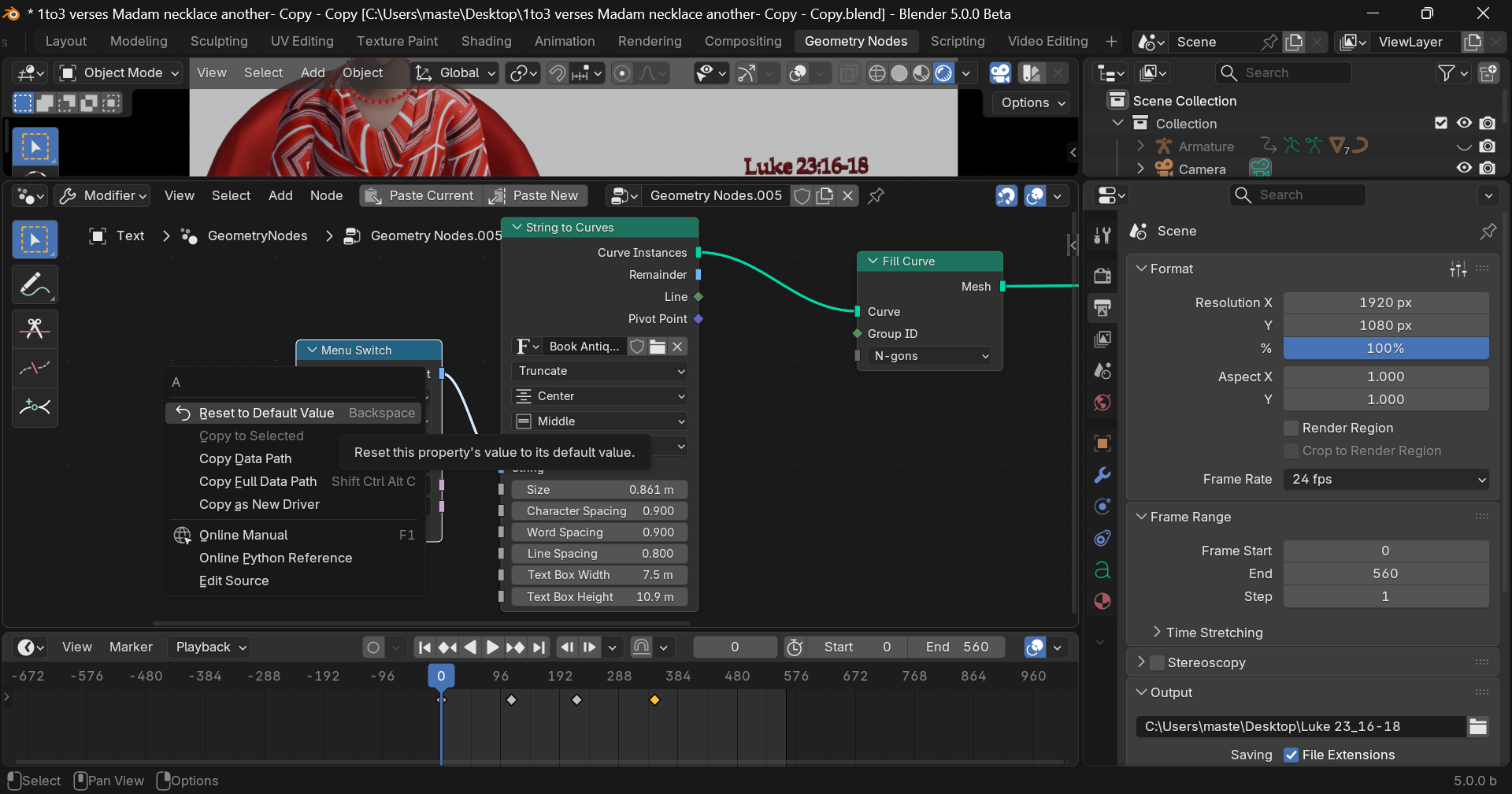Add a new workspace tab
Screen dimensions: 1512x794
(x=1111, y=41)
